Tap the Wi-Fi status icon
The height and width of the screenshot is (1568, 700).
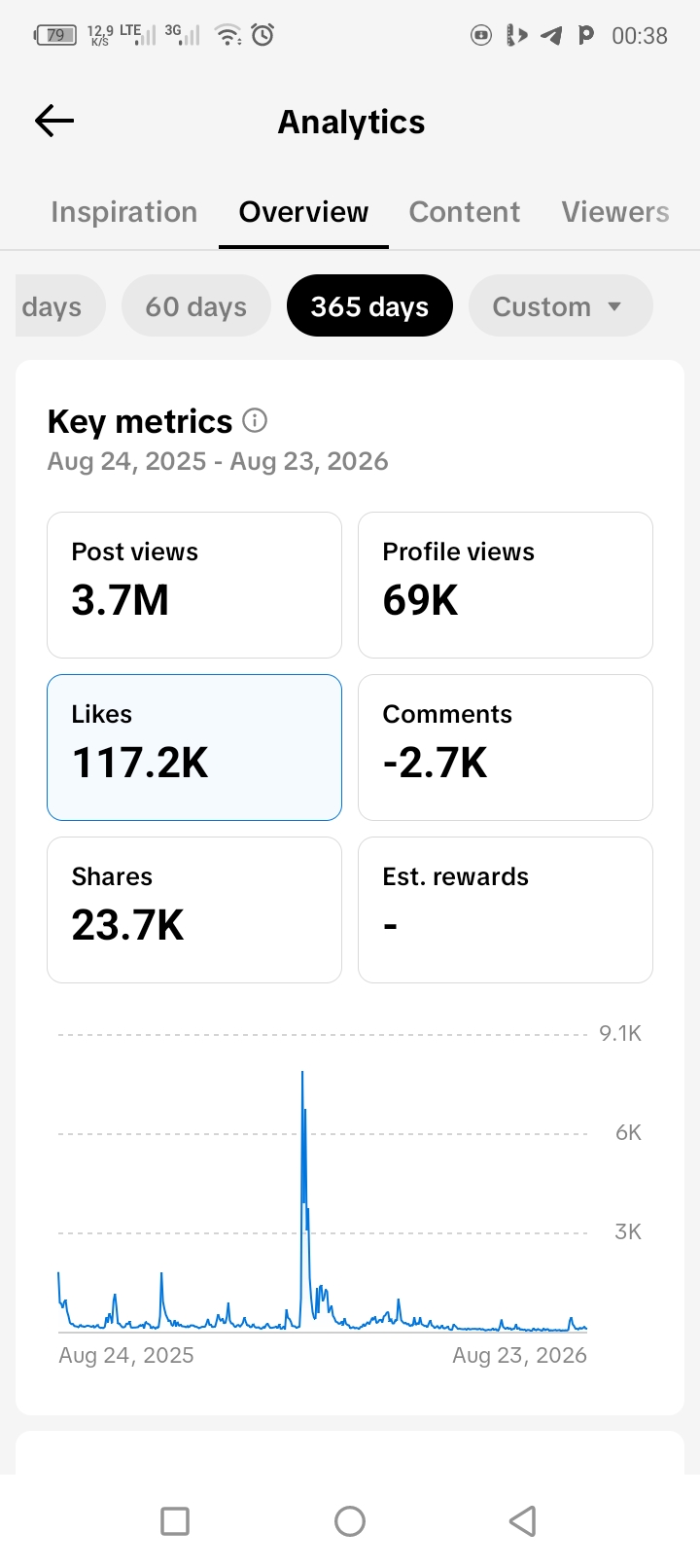tap(228, 35)
